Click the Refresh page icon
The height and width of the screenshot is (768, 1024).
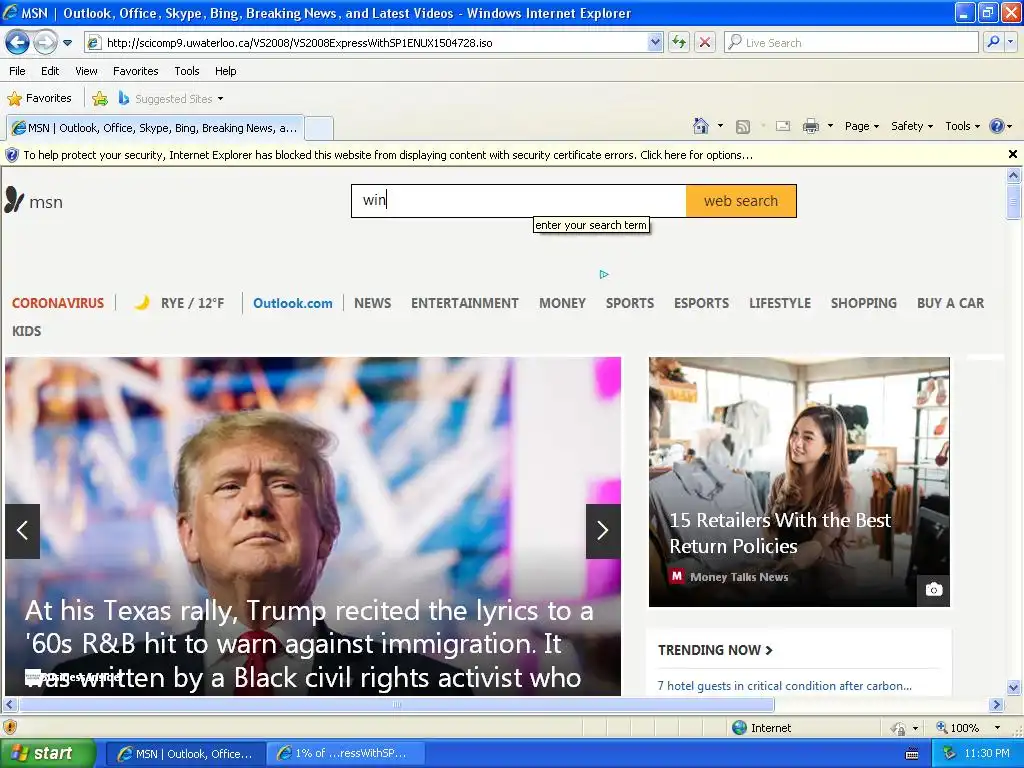point(679,43)
